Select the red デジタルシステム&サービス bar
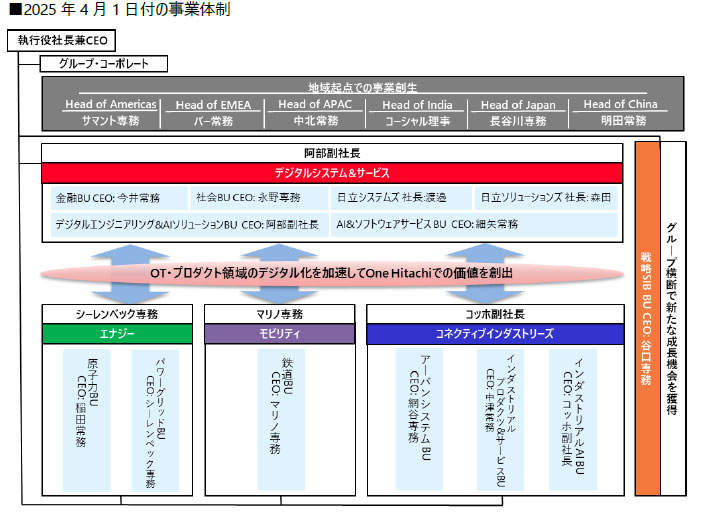Viewport: 703px width, 515px height. point(332,173)
